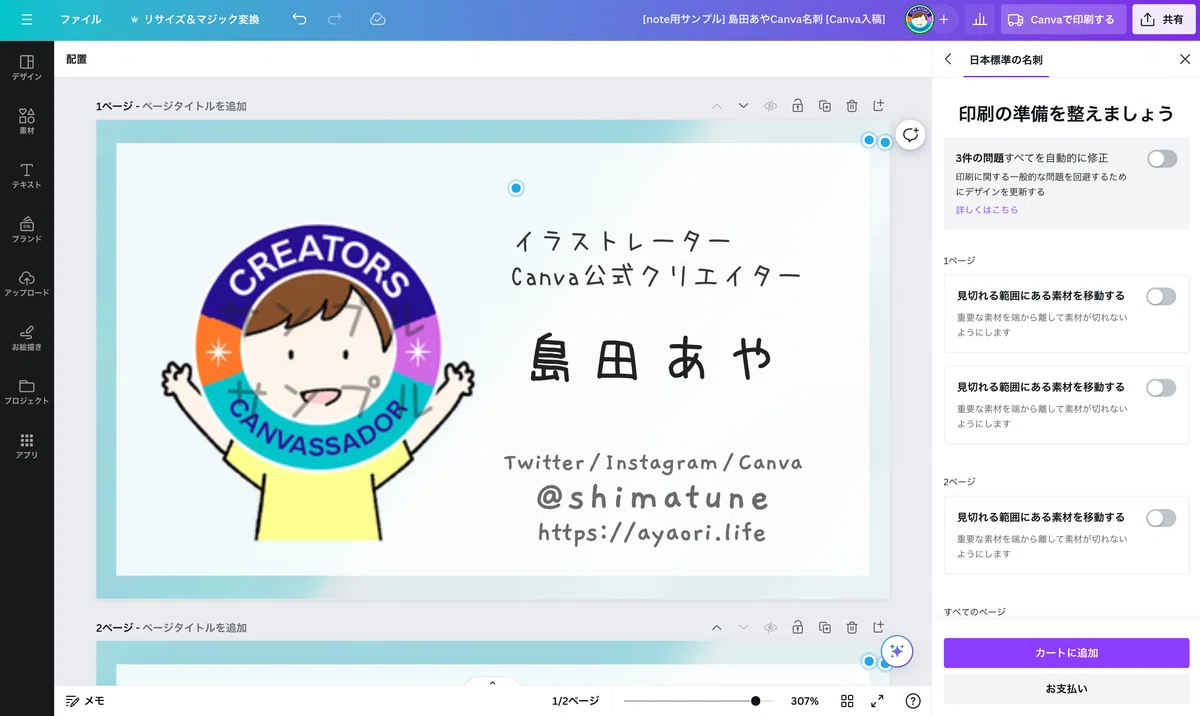The height and width of the screenshot is (716, 1200).
Task: Undo the last action
Action: tap(299, 19)
